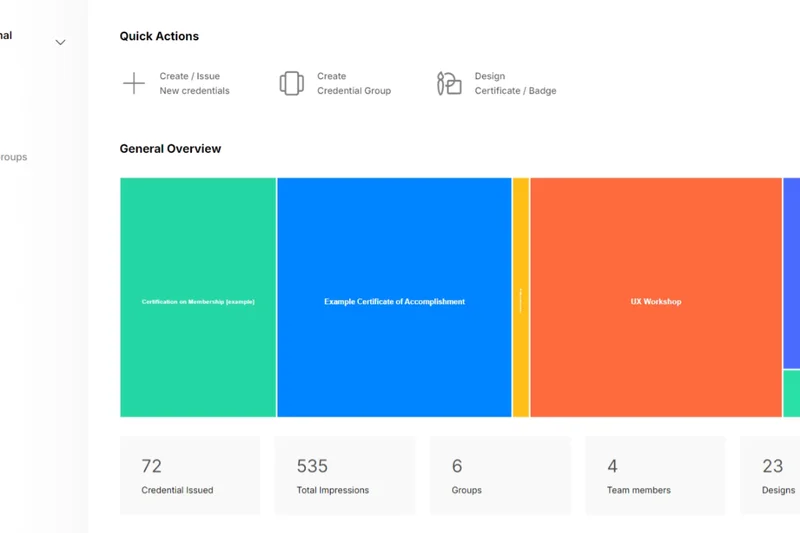Select the blue treemap block at right edge

pos(791,272)
